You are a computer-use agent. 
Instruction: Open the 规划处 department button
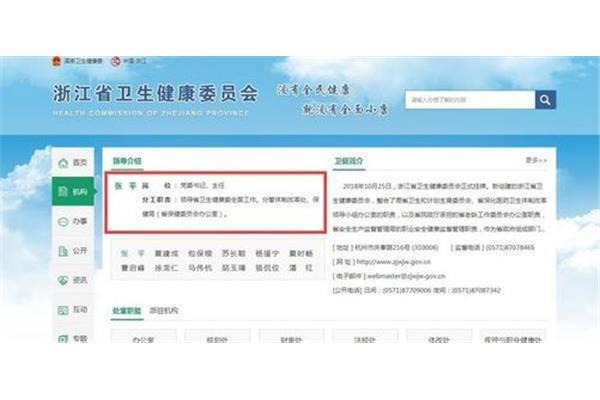tap(217, 337)
